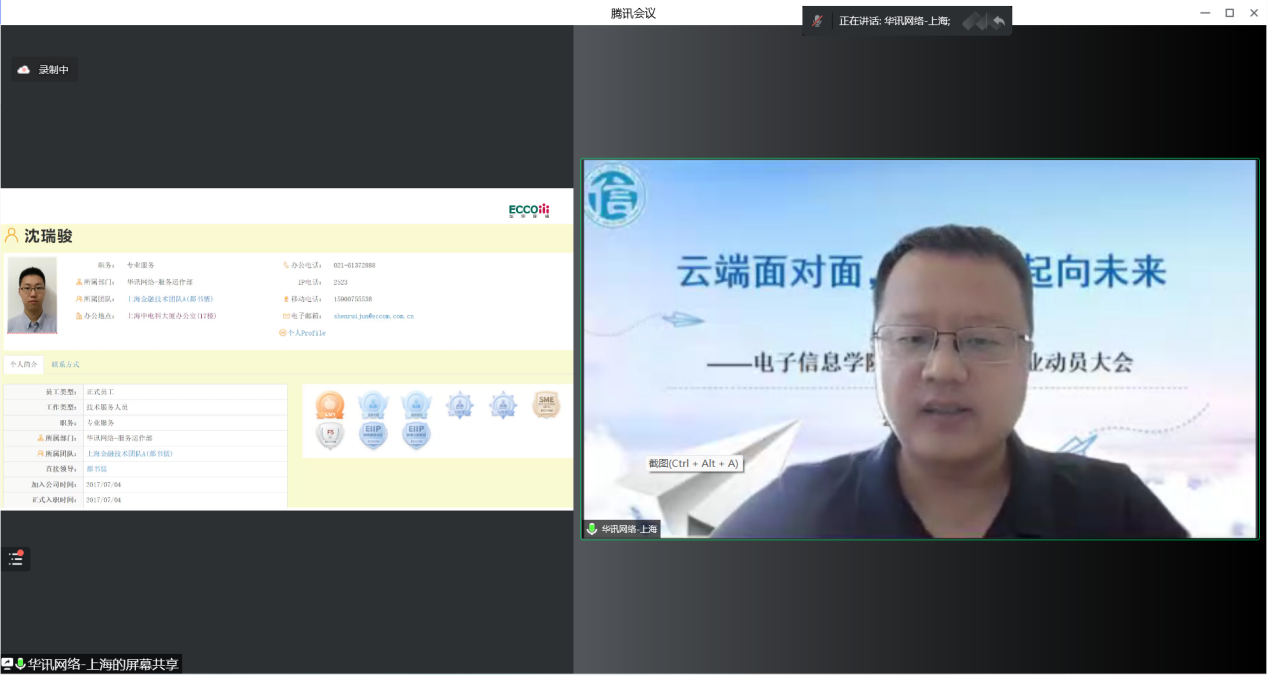The image size is (1267, 675).
Task: Open the list panel icon with red dot
Action: 16,559
